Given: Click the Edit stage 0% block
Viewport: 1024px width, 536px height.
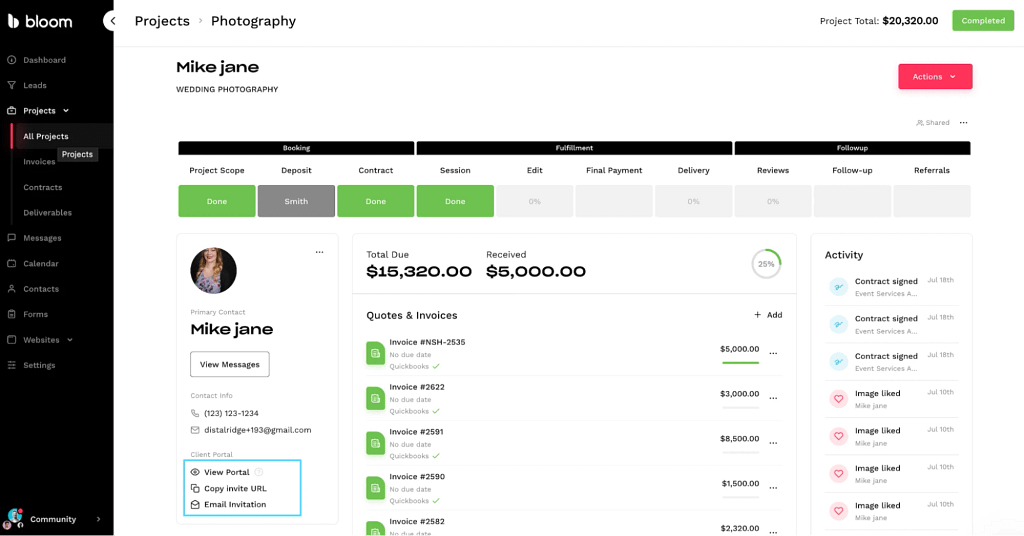Looking at the screenshot, I should [535, 201].
